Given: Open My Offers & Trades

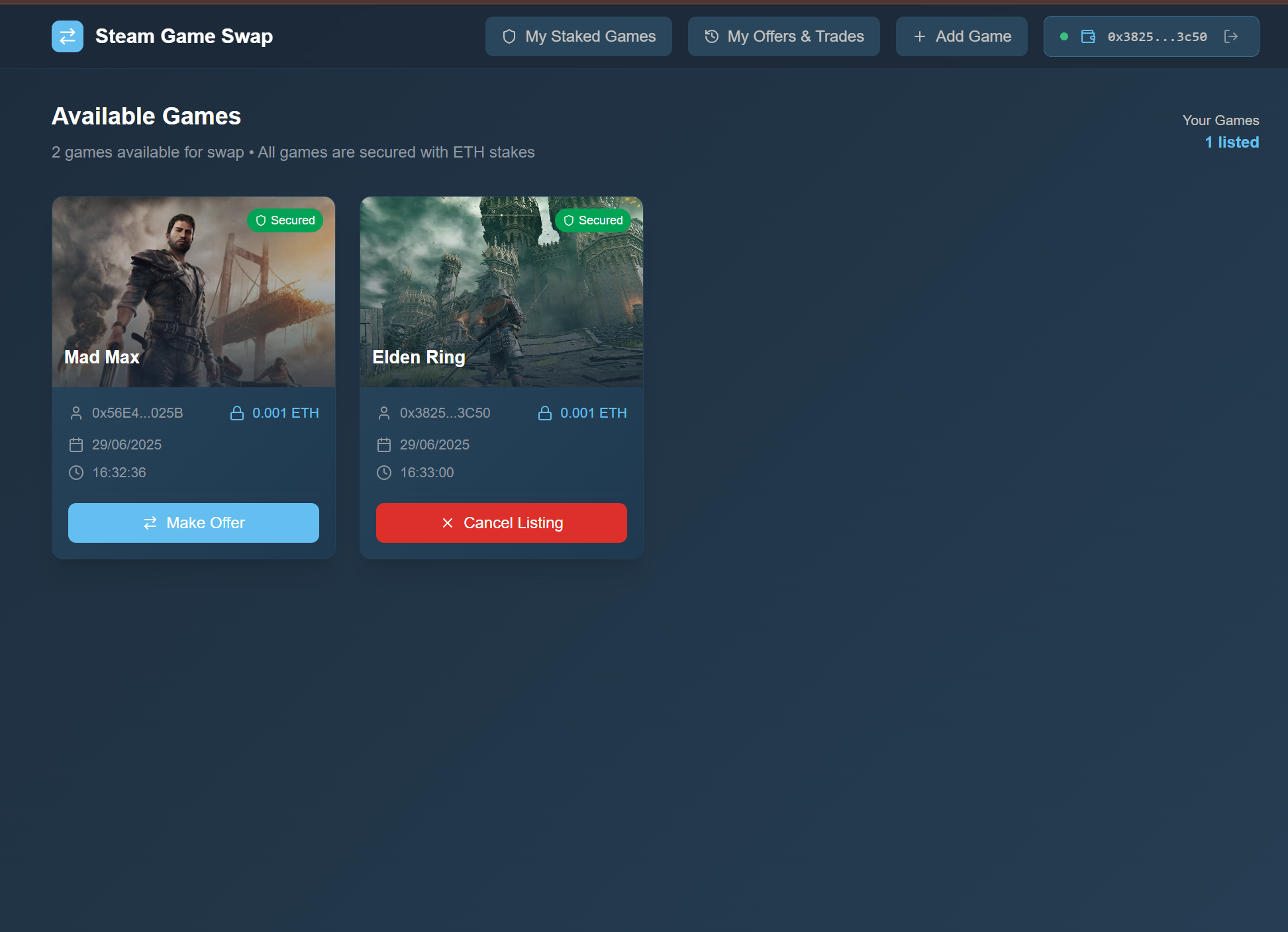Looking at the screenshot, I should coord(784,36).
